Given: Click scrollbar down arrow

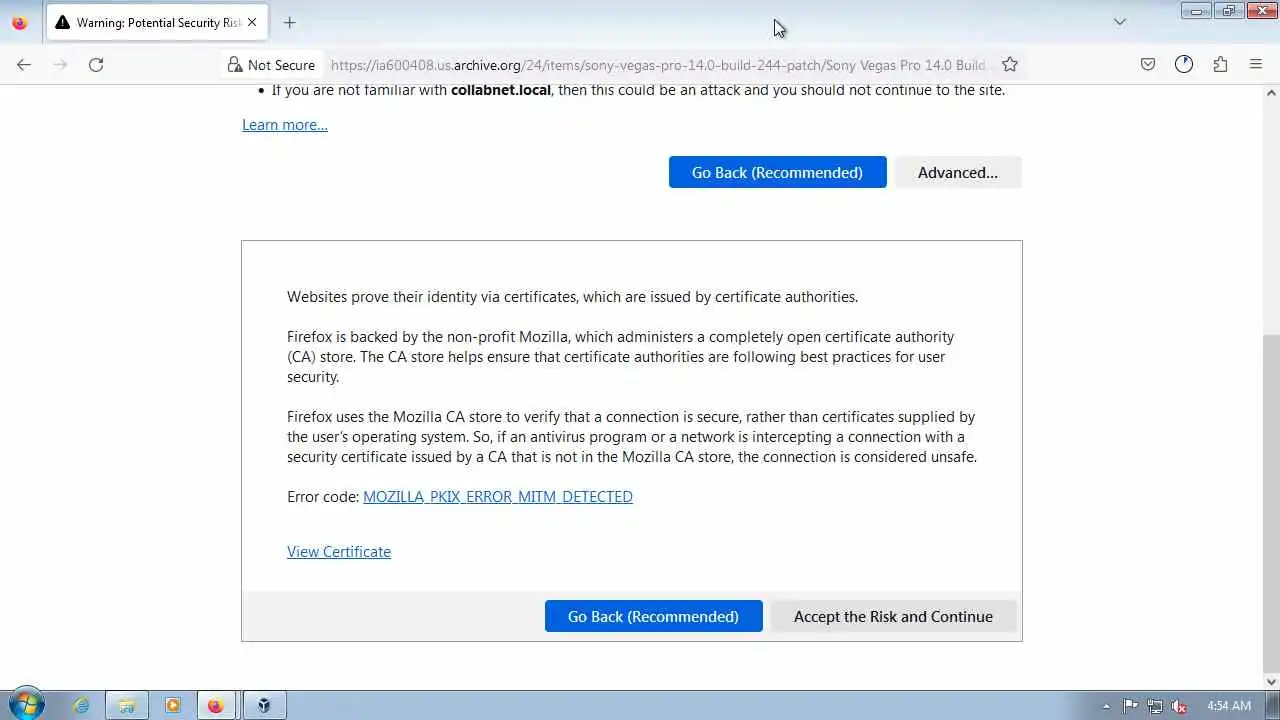Looking at the screenshot, I should (x=1271, y=682).
